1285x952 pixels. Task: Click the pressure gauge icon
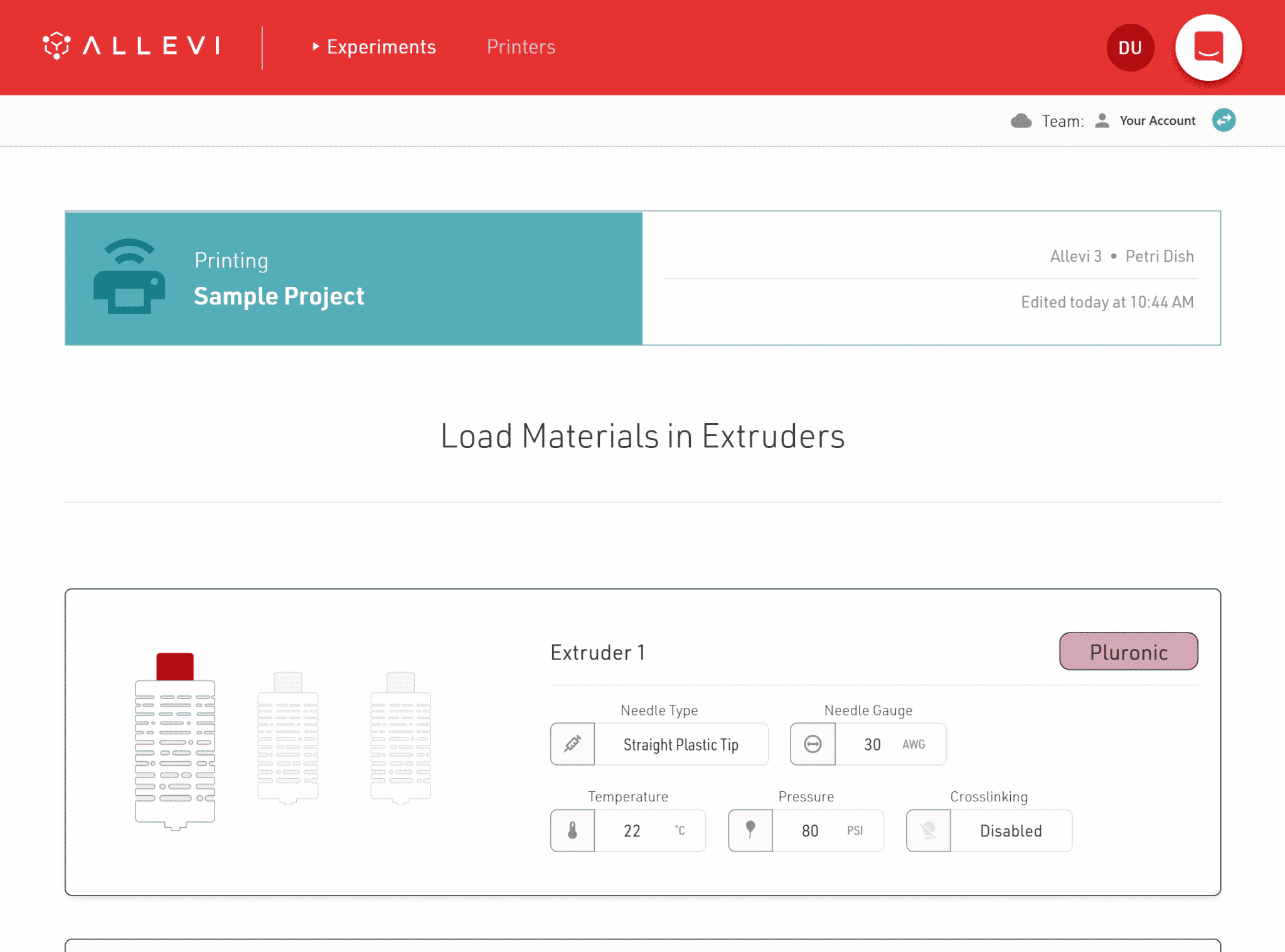[x=750, y=831]
